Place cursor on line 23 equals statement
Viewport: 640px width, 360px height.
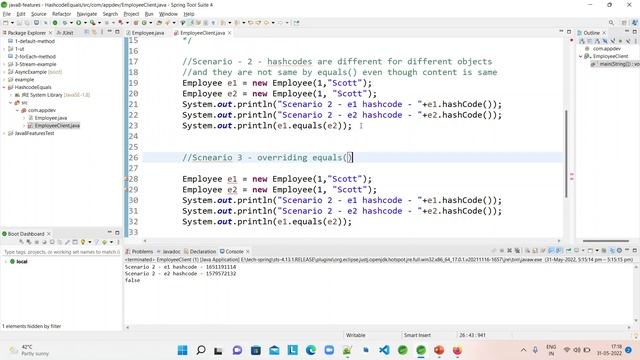click(x=267, y=126)
